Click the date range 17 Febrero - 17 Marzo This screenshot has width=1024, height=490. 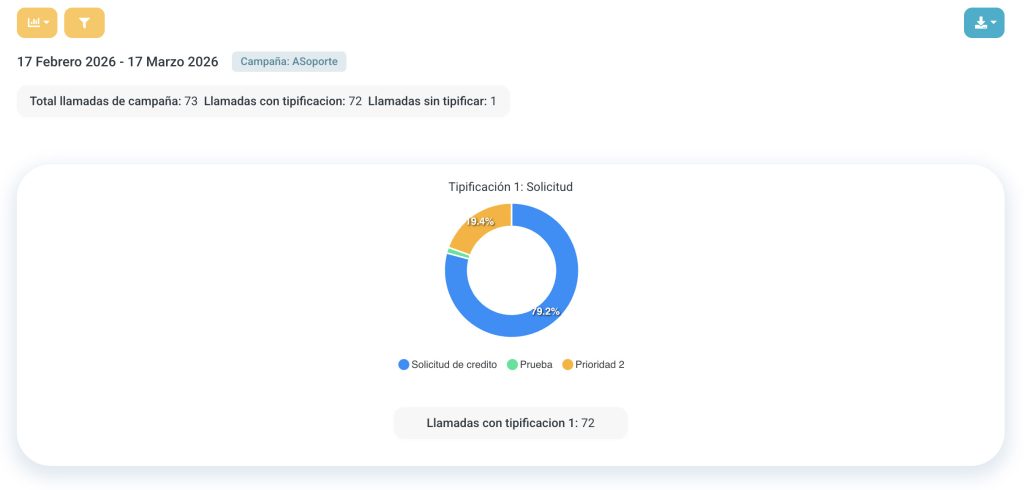click(118, 62)
